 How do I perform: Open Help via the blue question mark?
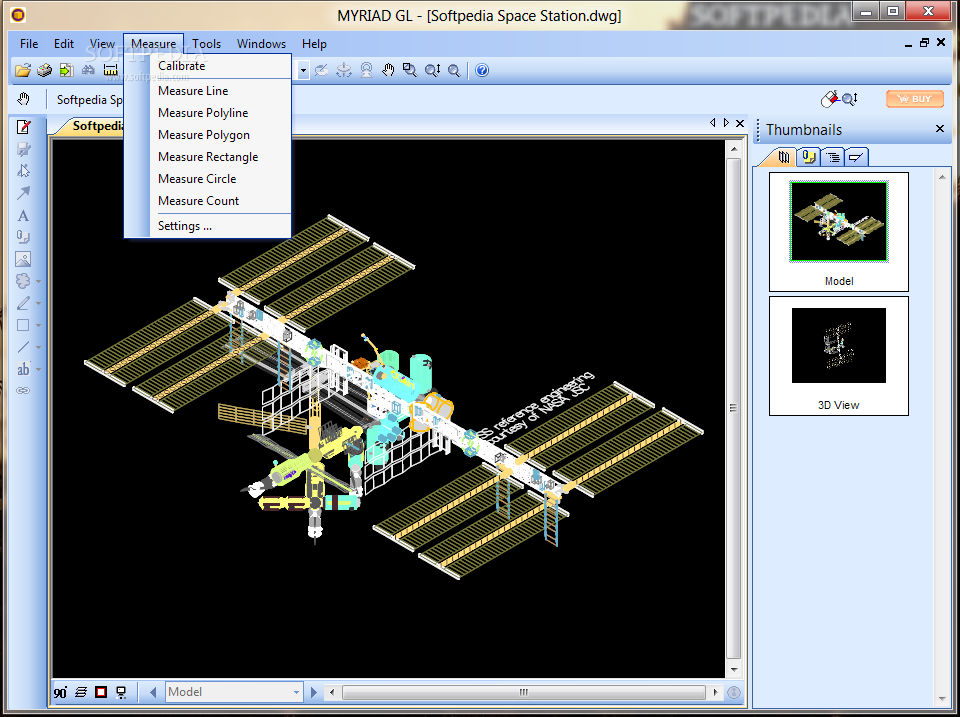(482, 70)
